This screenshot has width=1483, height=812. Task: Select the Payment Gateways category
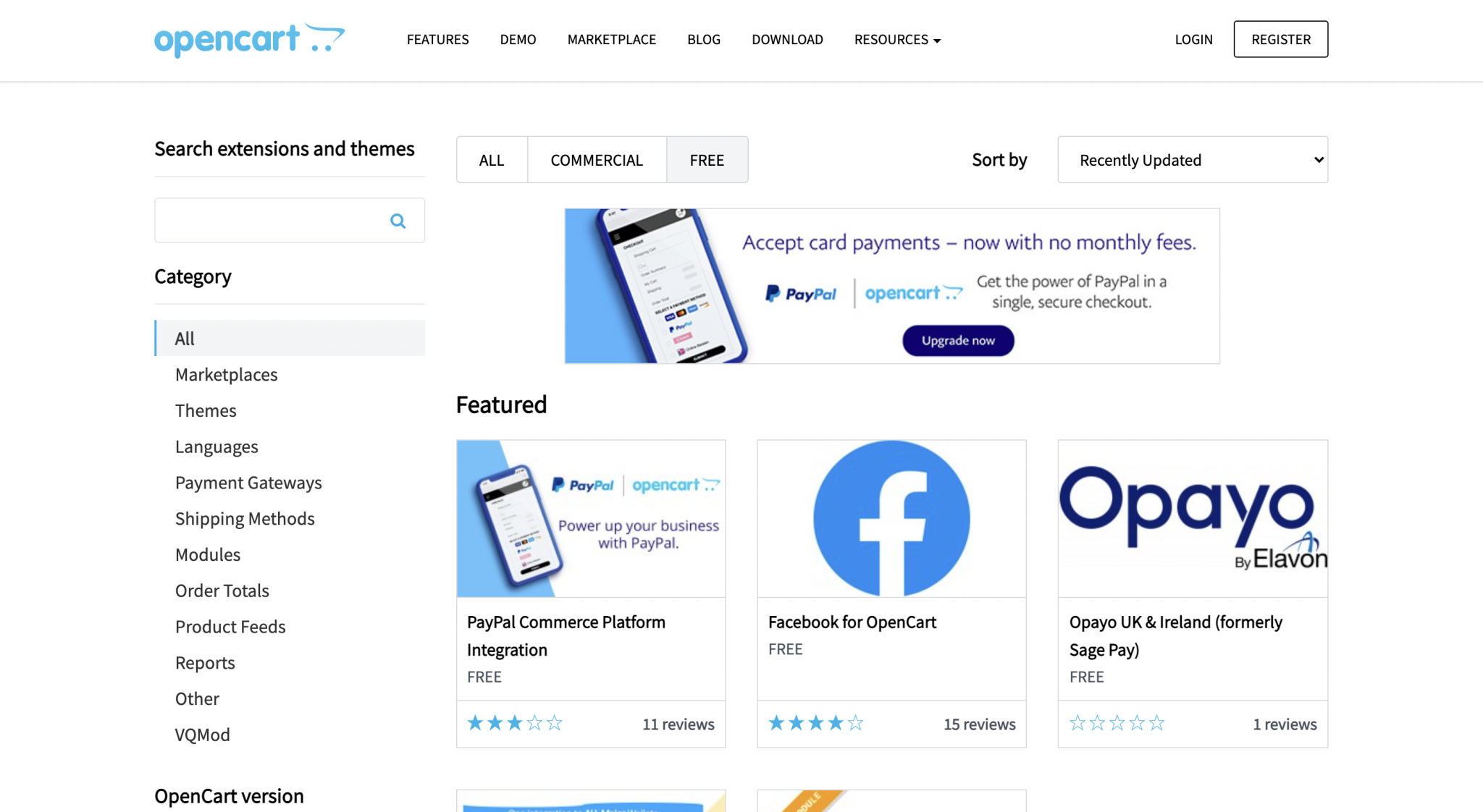(x=248, y=483)
